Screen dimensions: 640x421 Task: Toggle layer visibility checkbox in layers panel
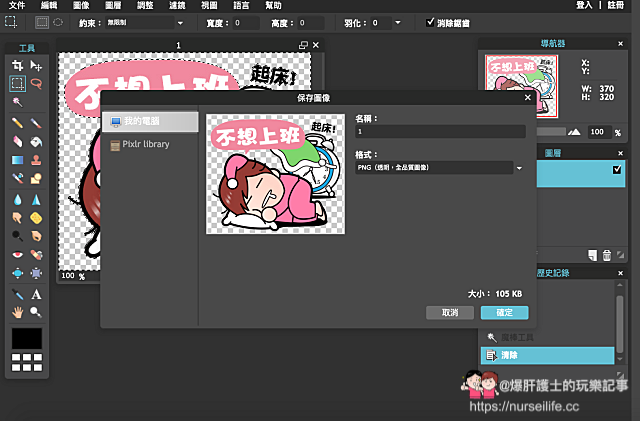point(617,169)
